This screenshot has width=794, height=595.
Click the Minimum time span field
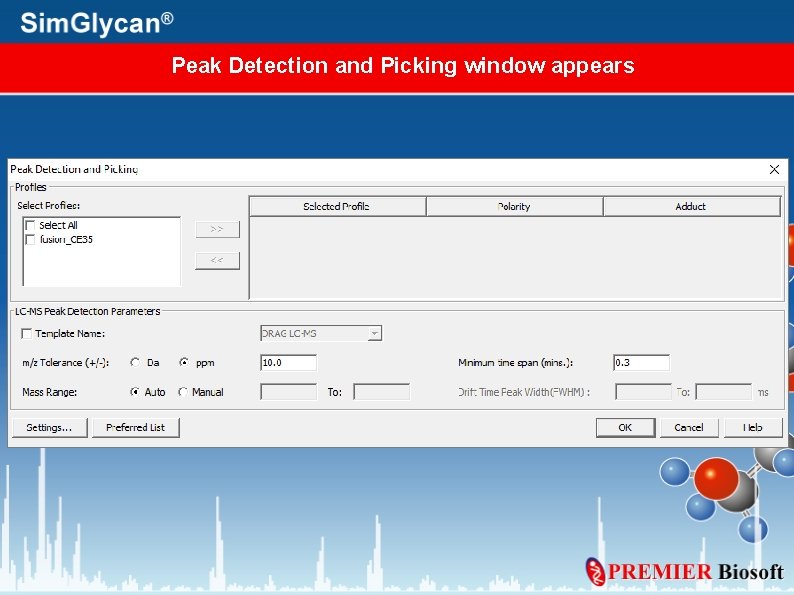pos(641,363)
